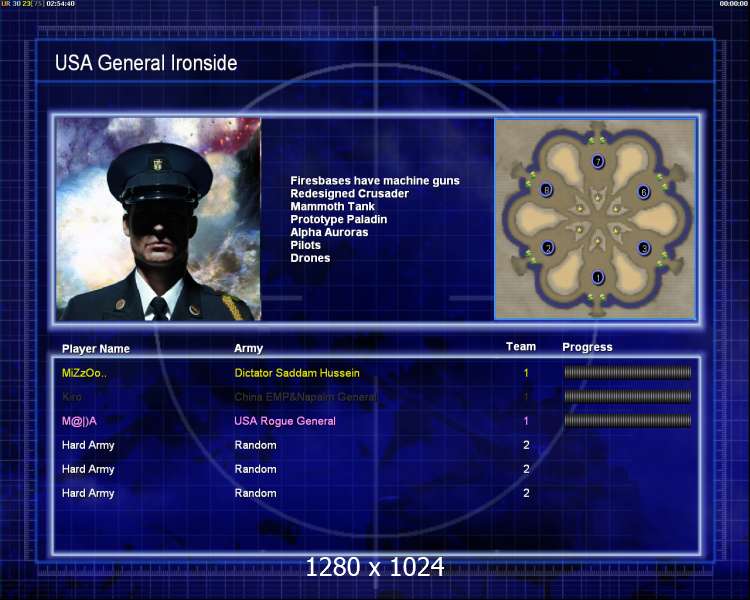Click team number 2 in first Hard Army row
Image resolution: width=750 pixels, height=600 pixels.
(526, 445)
